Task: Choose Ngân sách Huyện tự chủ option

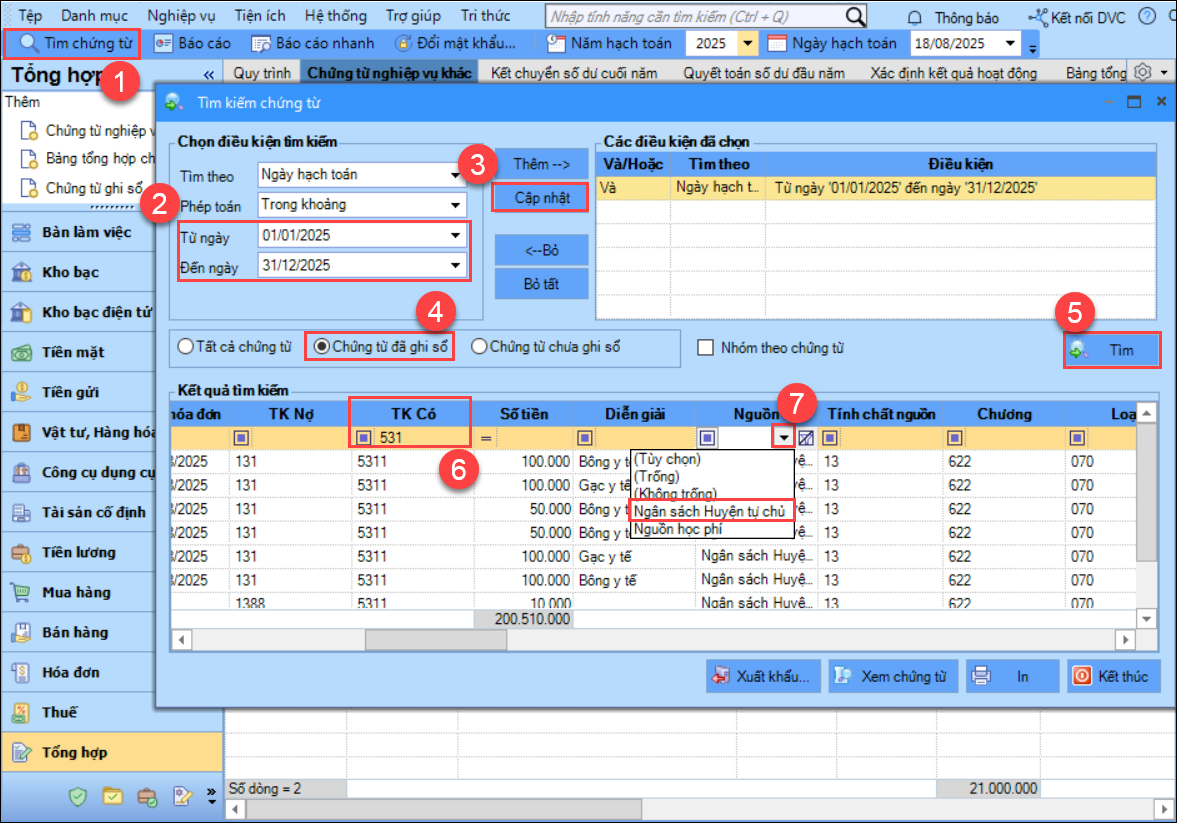Action: point(711,511)
